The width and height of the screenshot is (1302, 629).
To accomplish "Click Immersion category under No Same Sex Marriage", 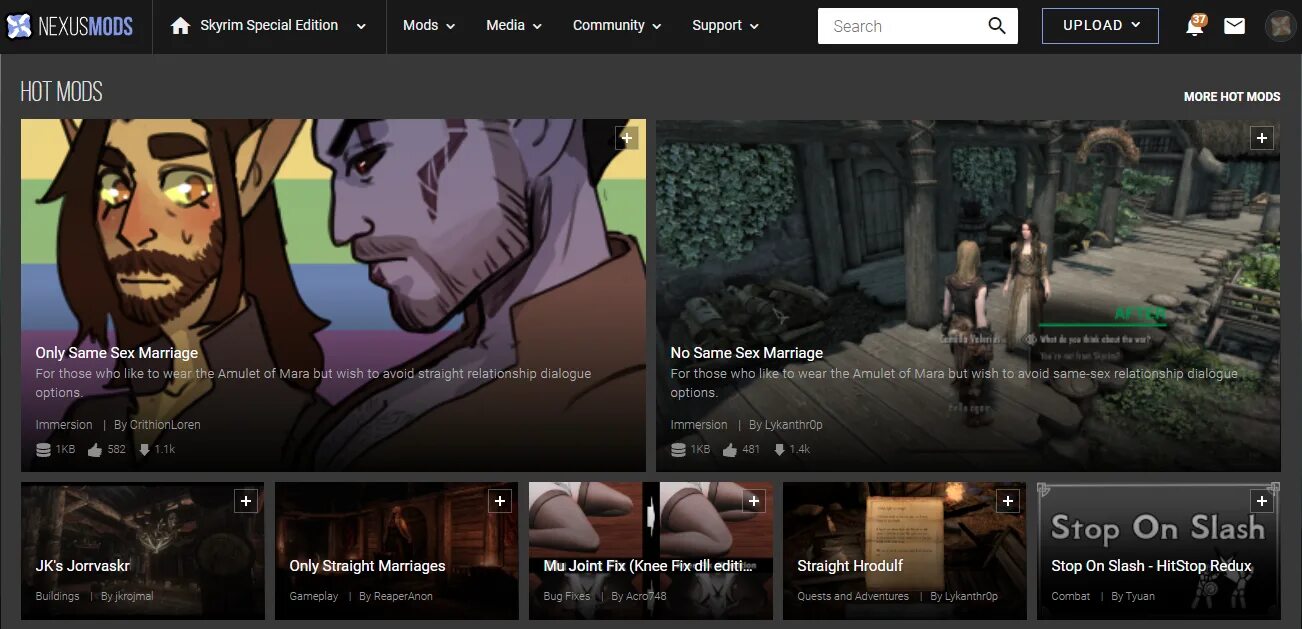I will [x=699, y=425].
